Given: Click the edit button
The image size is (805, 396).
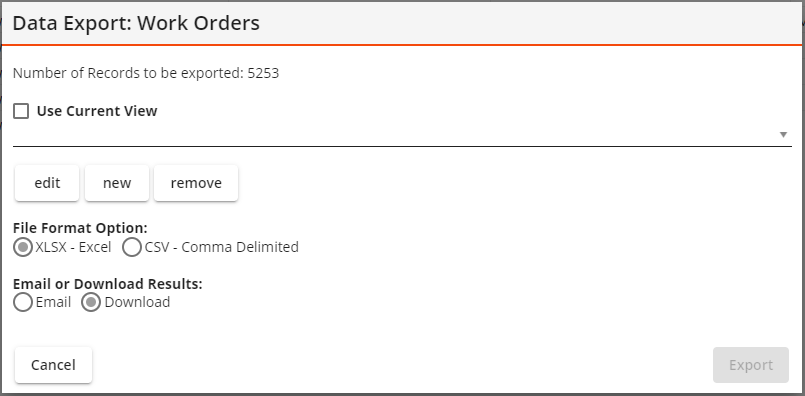Looking at the screenshot, I should 47,183.
